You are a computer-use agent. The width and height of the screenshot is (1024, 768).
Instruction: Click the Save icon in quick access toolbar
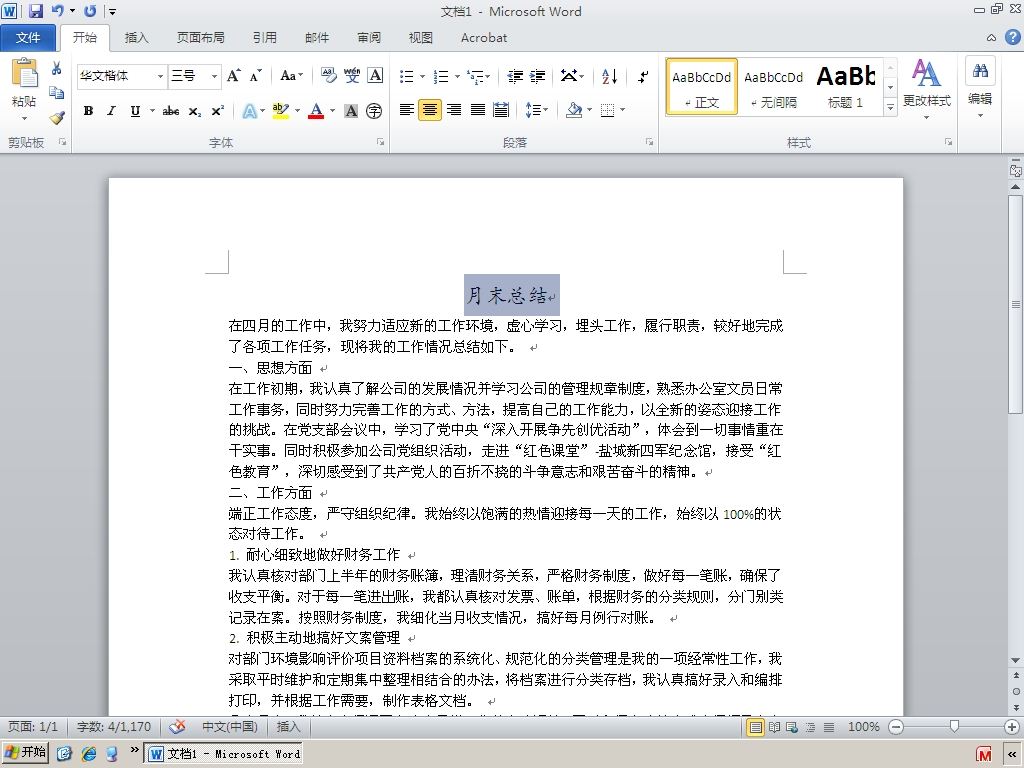pyautogui.click(x=35, y=10)
